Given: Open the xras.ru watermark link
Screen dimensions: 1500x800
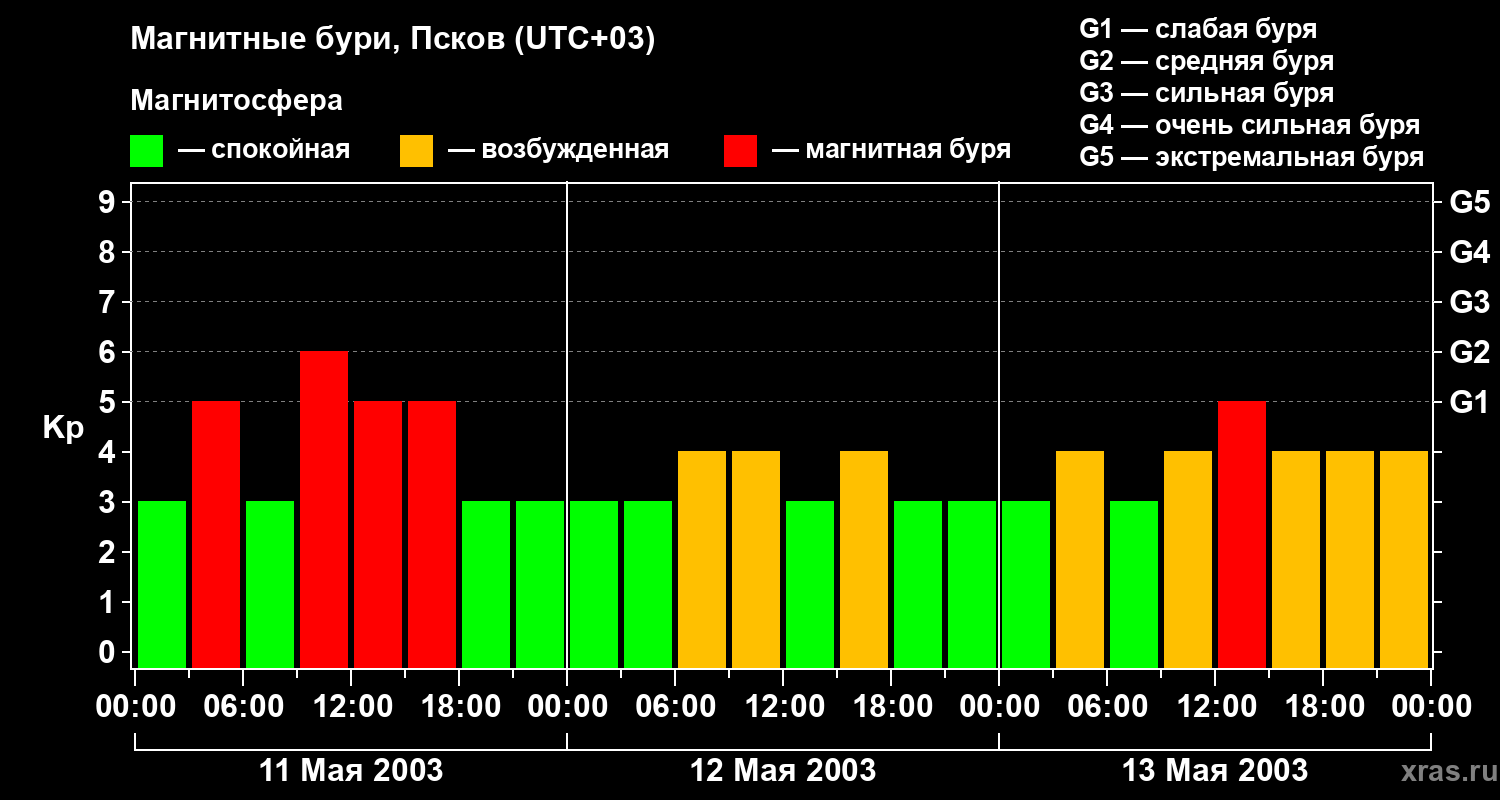Looking at the screenshot, I should pos(1443,771).
